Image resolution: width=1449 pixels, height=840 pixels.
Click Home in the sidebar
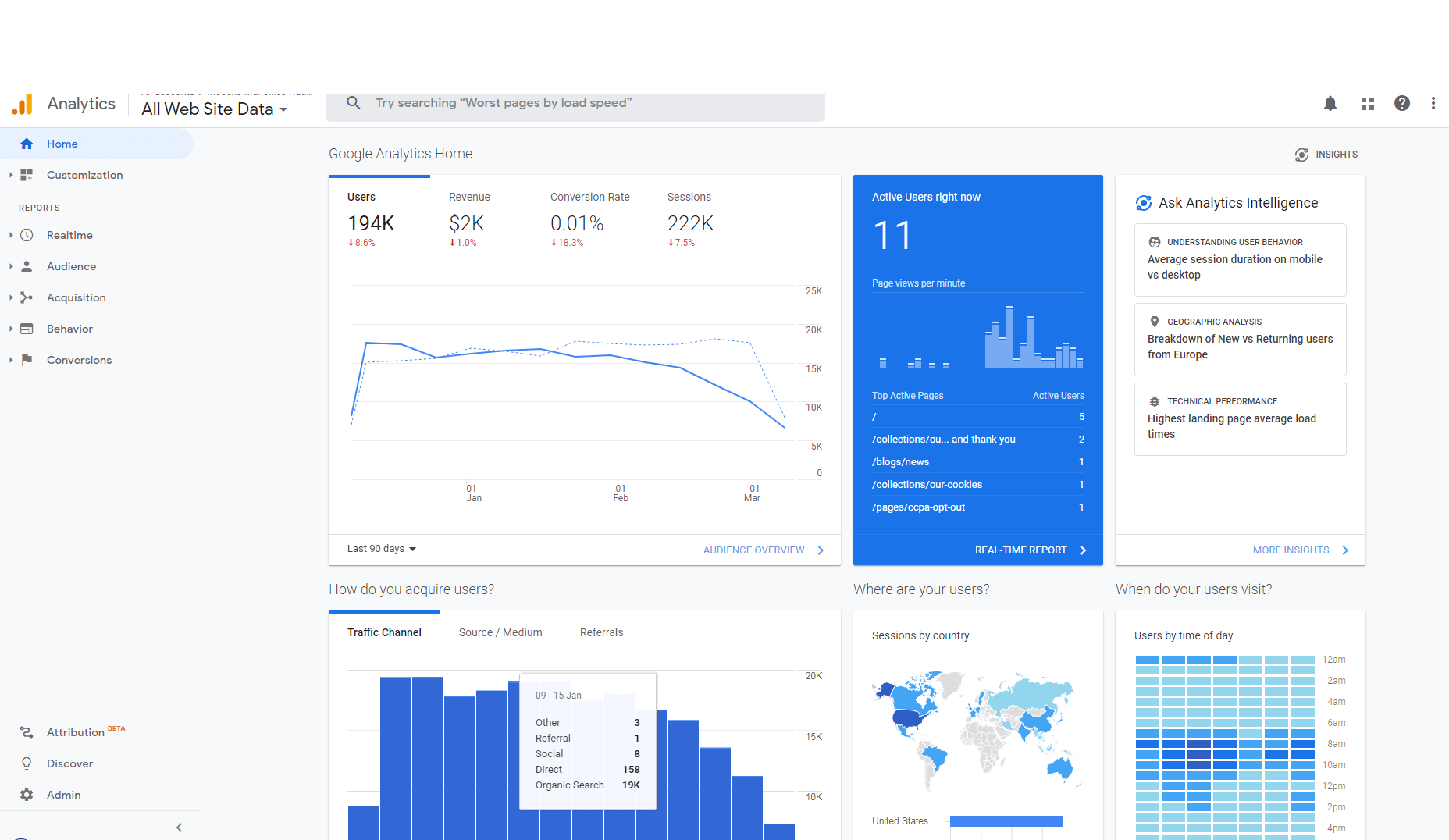pyautogui.click(x=96, y=144)
